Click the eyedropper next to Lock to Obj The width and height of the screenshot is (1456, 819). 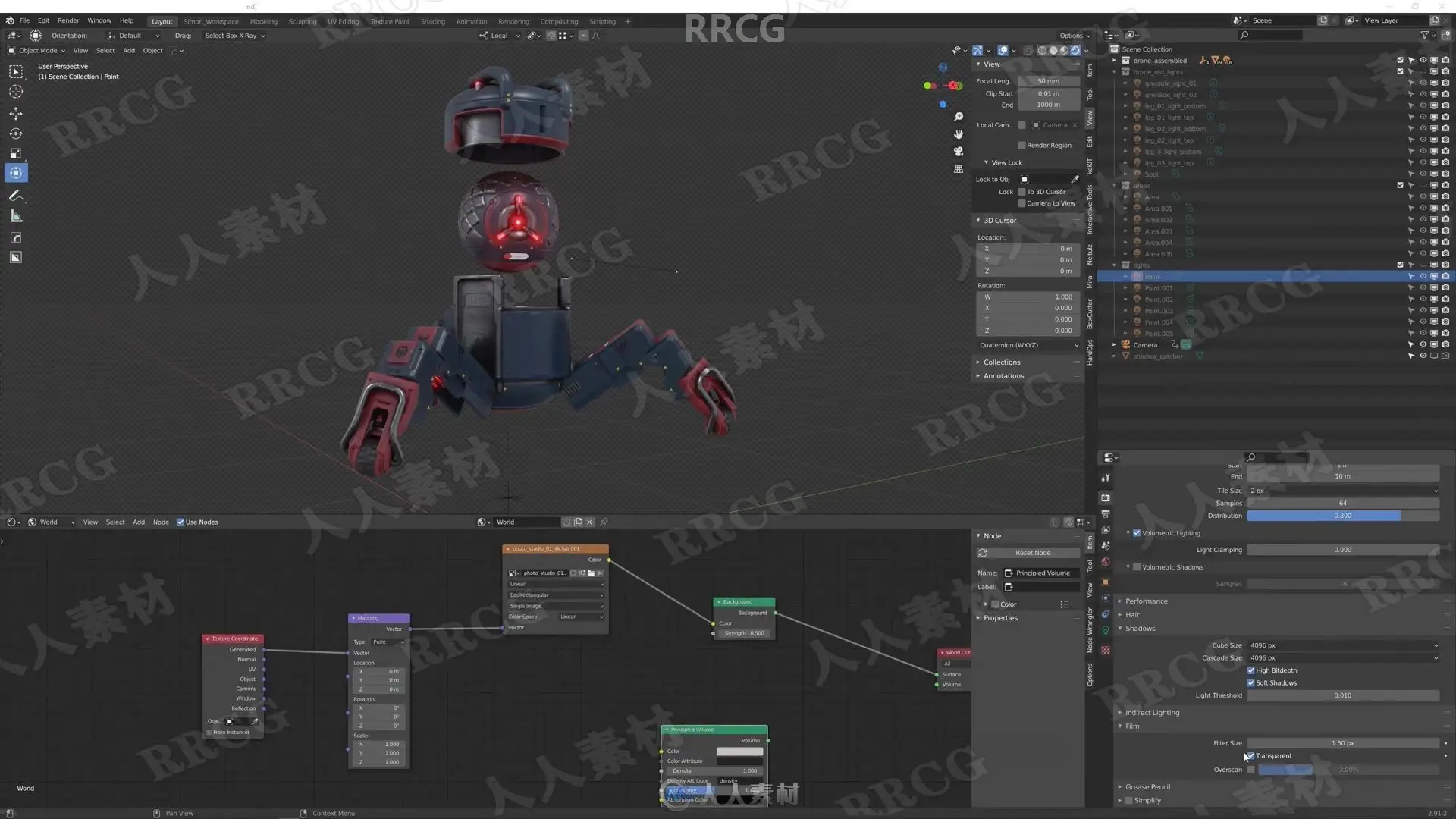coord(1075,180)
